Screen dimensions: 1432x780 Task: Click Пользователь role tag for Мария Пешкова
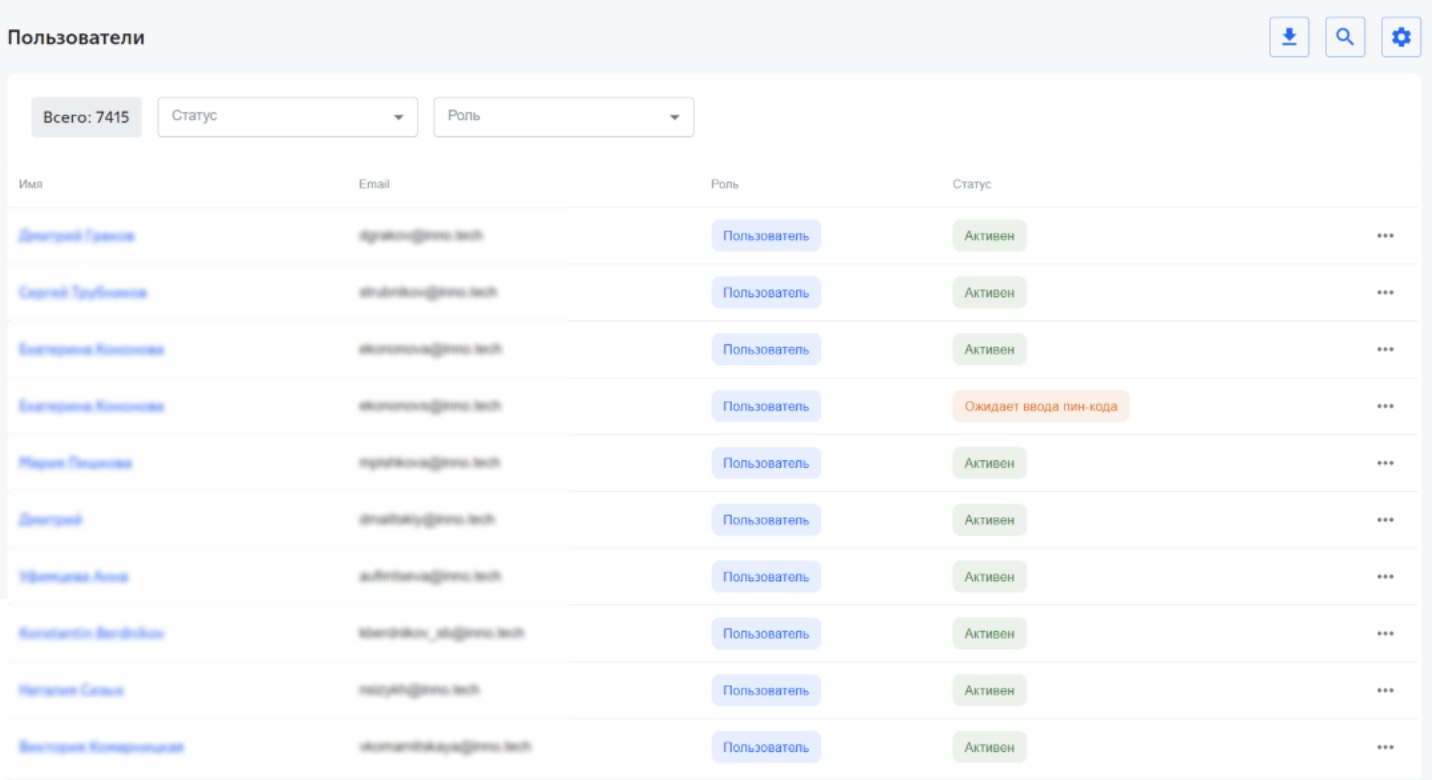point(766,463)
